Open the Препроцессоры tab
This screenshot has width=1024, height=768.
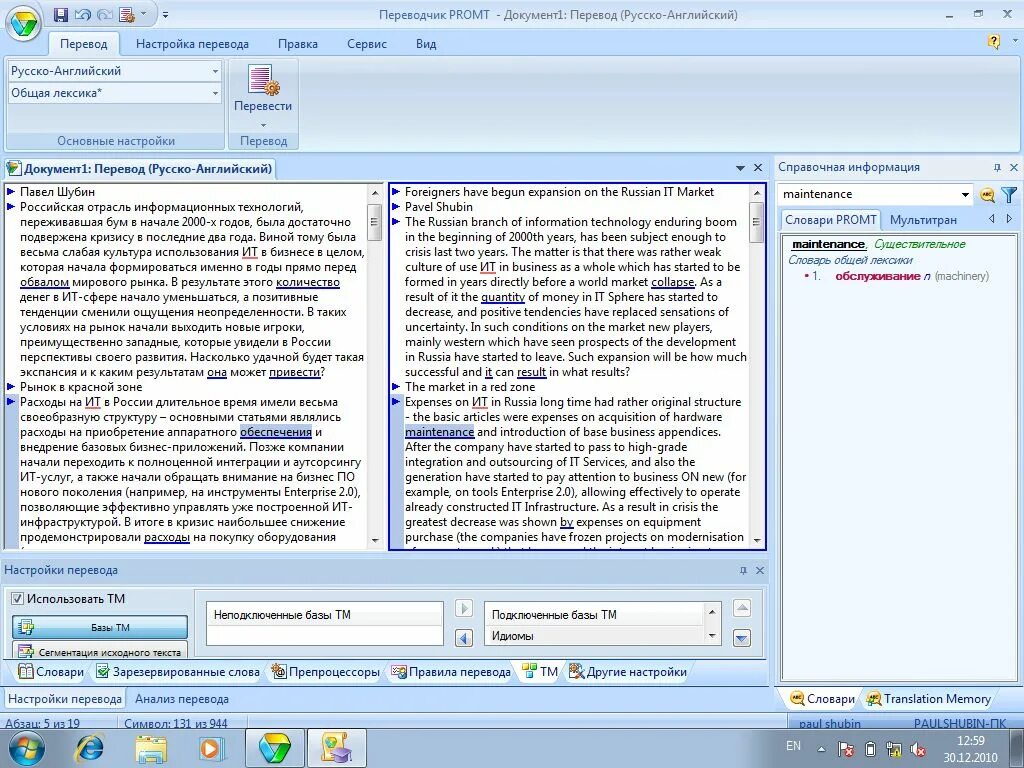(325, 671)
